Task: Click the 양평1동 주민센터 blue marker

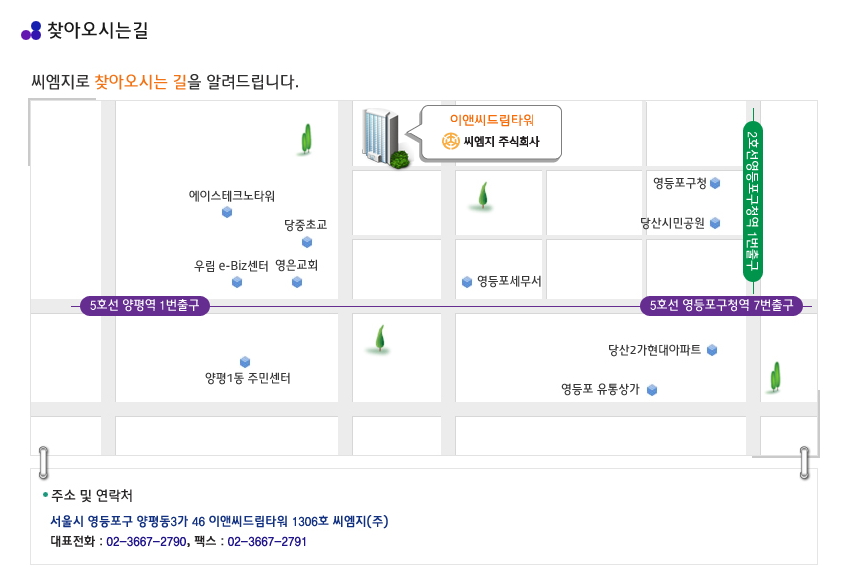Action: click(245, 362)
